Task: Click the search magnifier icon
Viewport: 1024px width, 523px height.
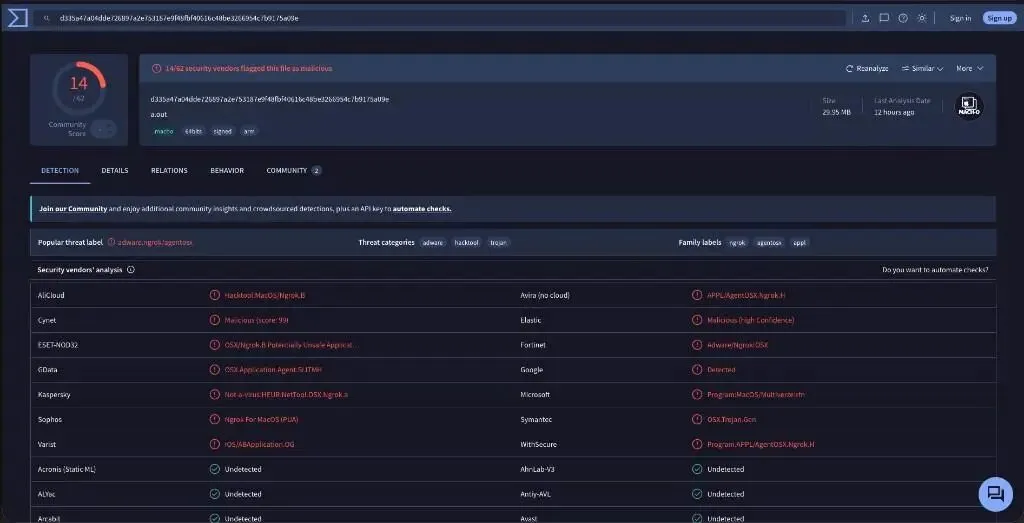Action: pos(46,18)
